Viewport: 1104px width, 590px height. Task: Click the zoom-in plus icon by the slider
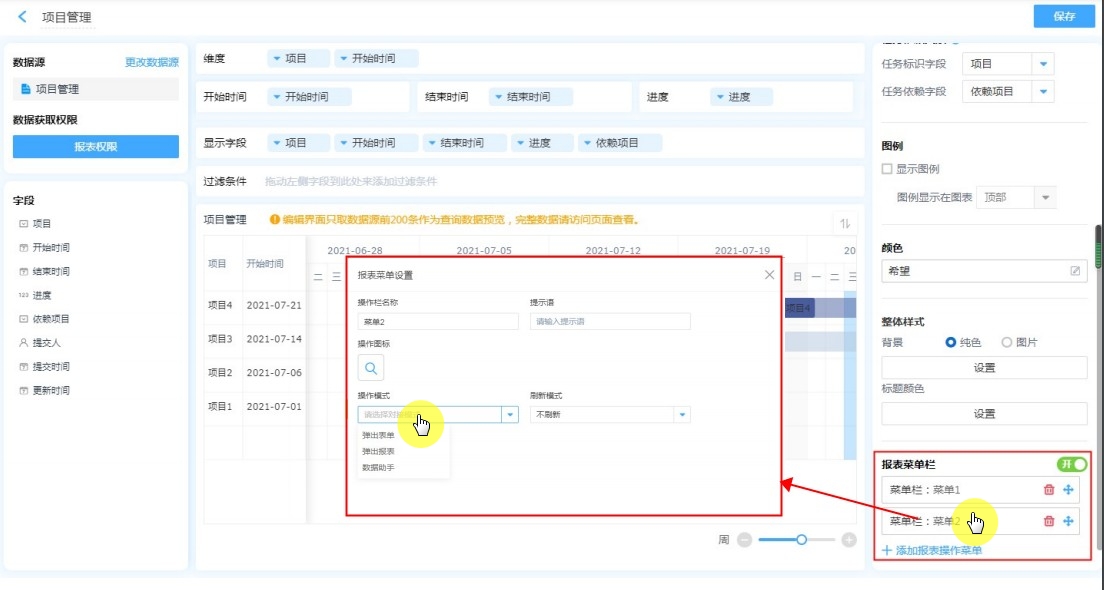click(x=849, y=540)
